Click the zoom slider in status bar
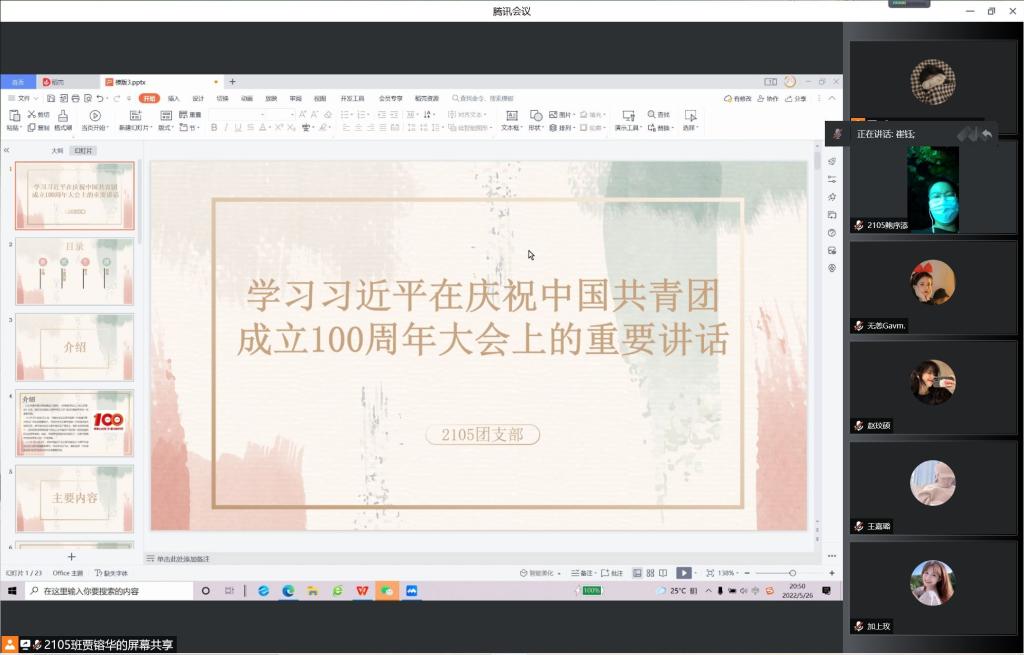The width and height of the screenshot is (1024, 655). click(792, 573)
